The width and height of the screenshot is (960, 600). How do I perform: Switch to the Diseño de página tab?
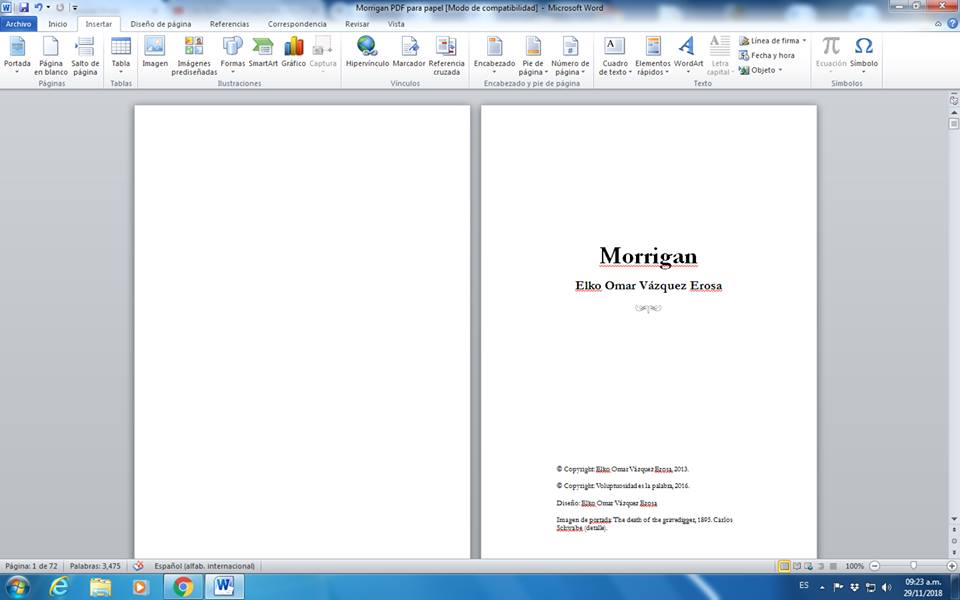pyautogui.click(x=161, y=23)
